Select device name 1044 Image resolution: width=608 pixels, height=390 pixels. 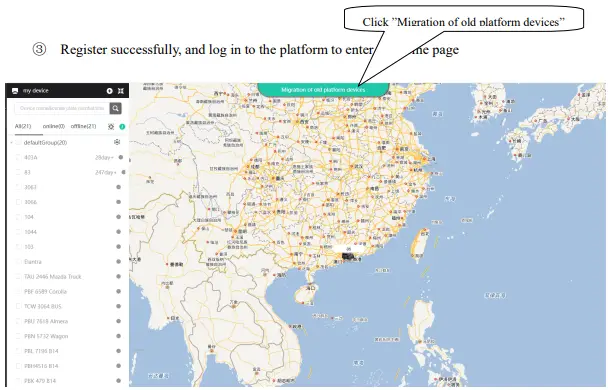pos(30,232)
